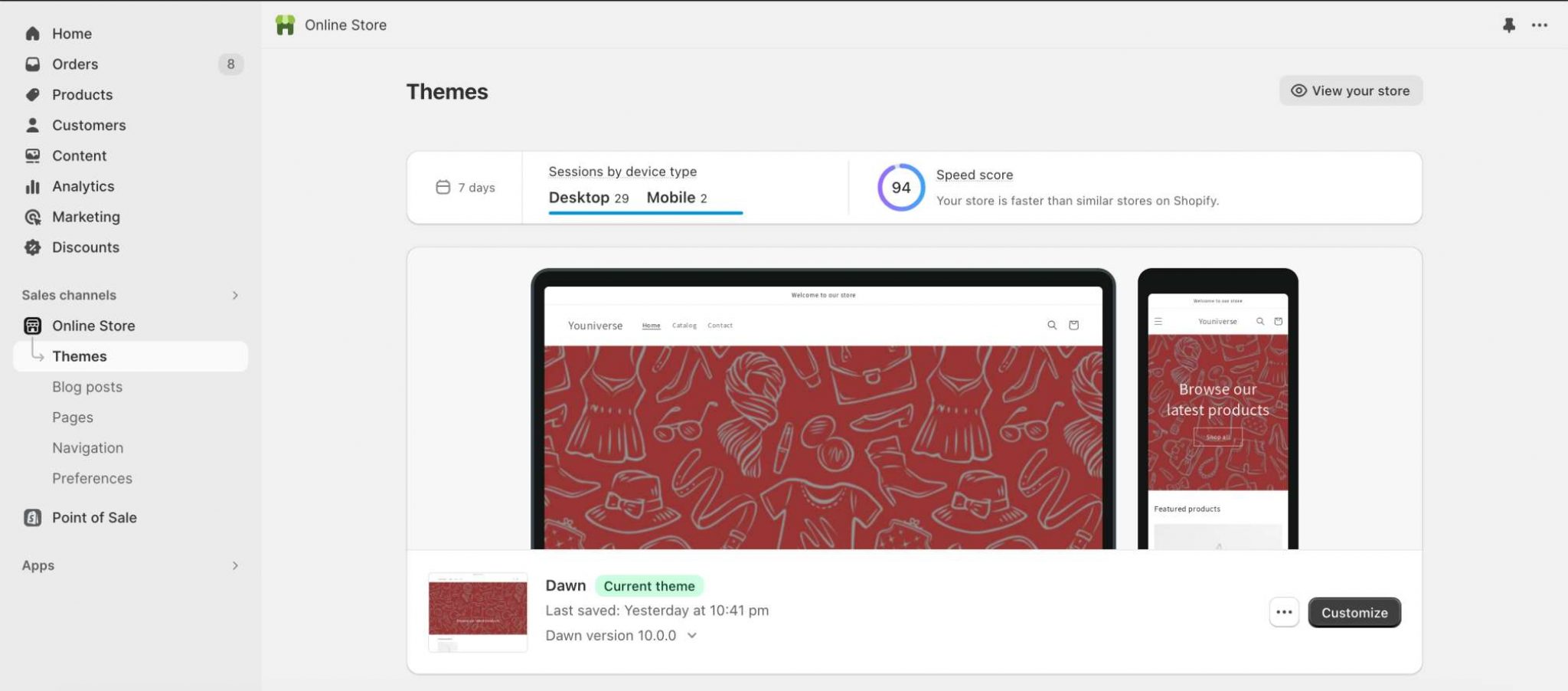This screenshot has width=1568, height=691.
Task: Expand the Sales channels section
Action: coord(235,296)
